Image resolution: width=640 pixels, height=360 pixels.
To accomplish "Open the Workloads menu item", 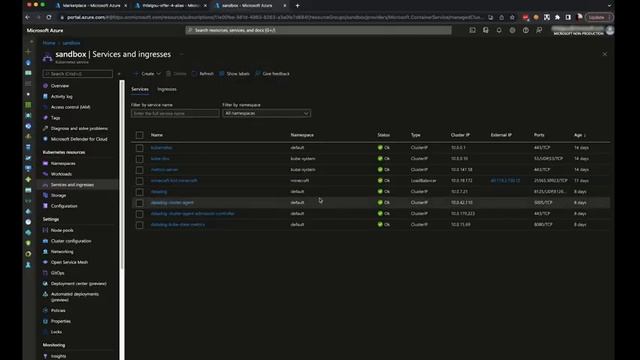I will click(x=61, y=174).
